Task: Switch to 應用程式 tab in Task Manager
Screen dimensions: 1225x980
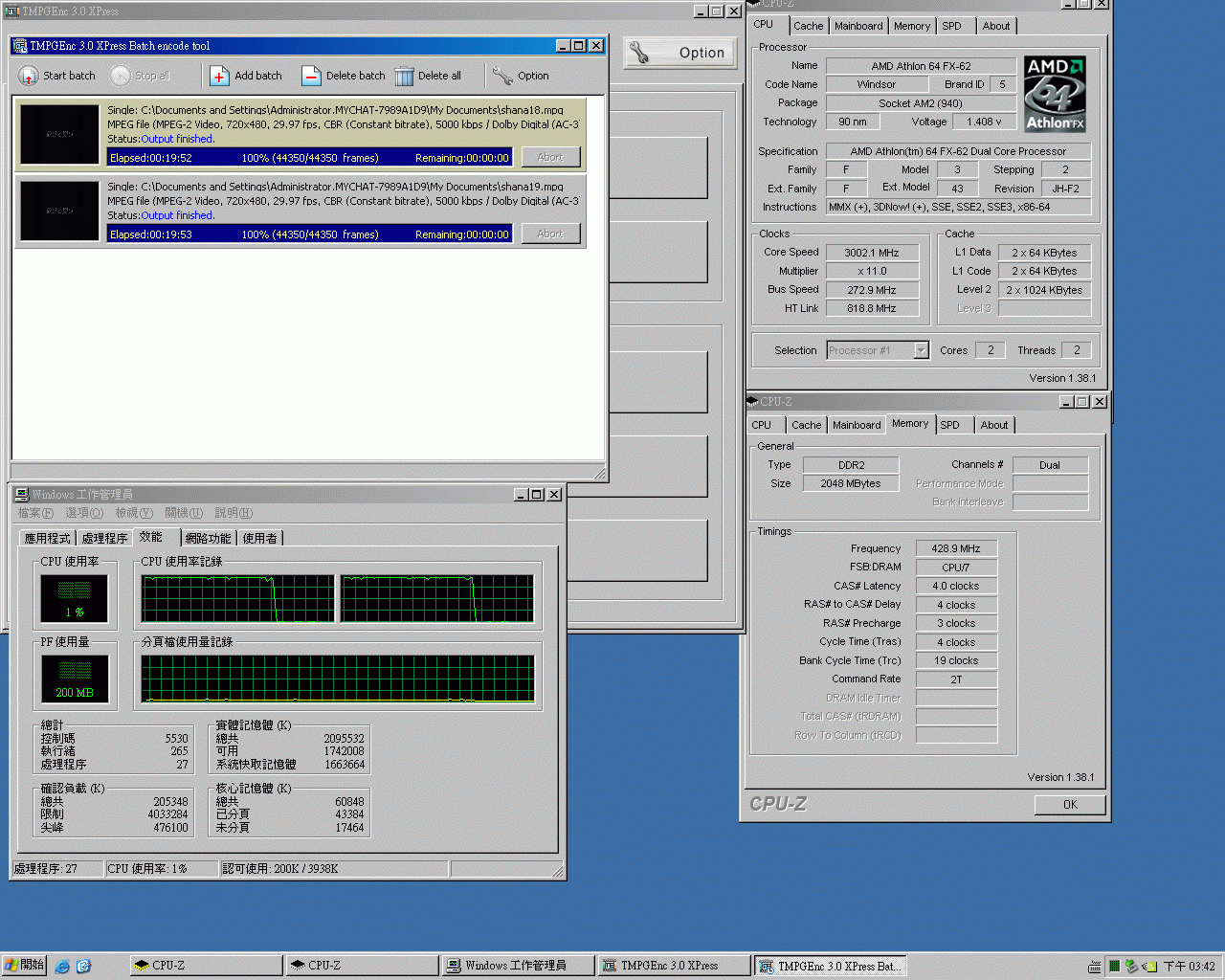Action: tap(47, 539)
